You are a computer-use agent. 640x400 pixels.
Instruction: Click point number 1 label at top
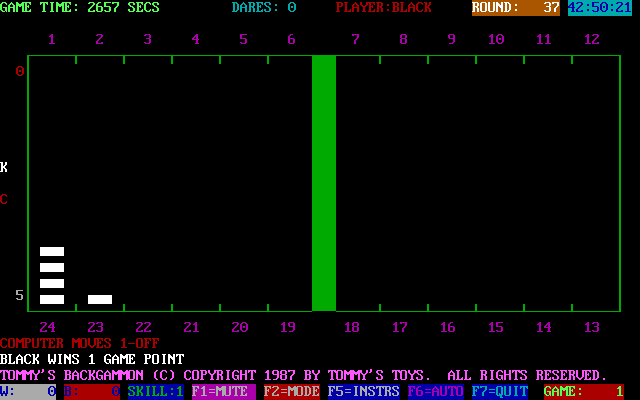[52, 39]
